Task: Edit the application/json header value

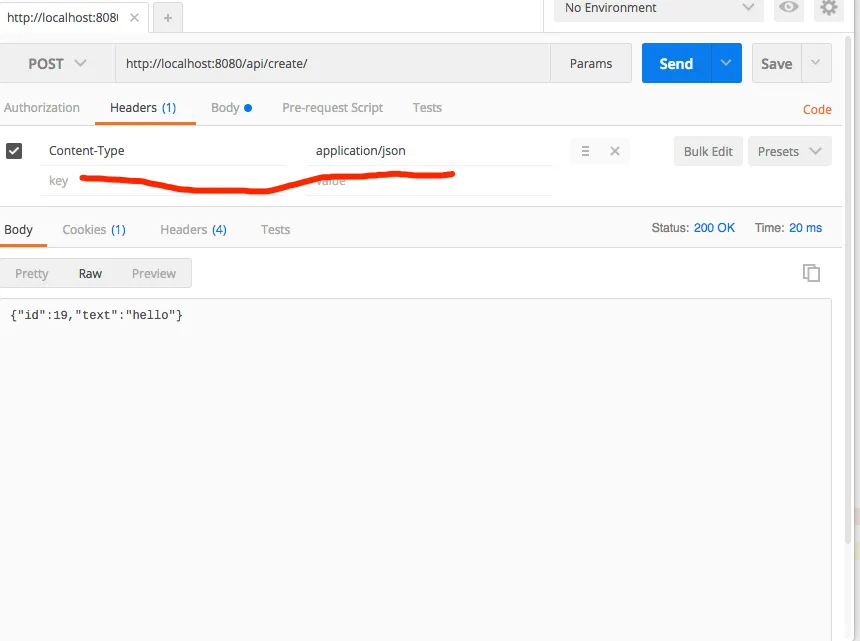Action: point(429,151)
